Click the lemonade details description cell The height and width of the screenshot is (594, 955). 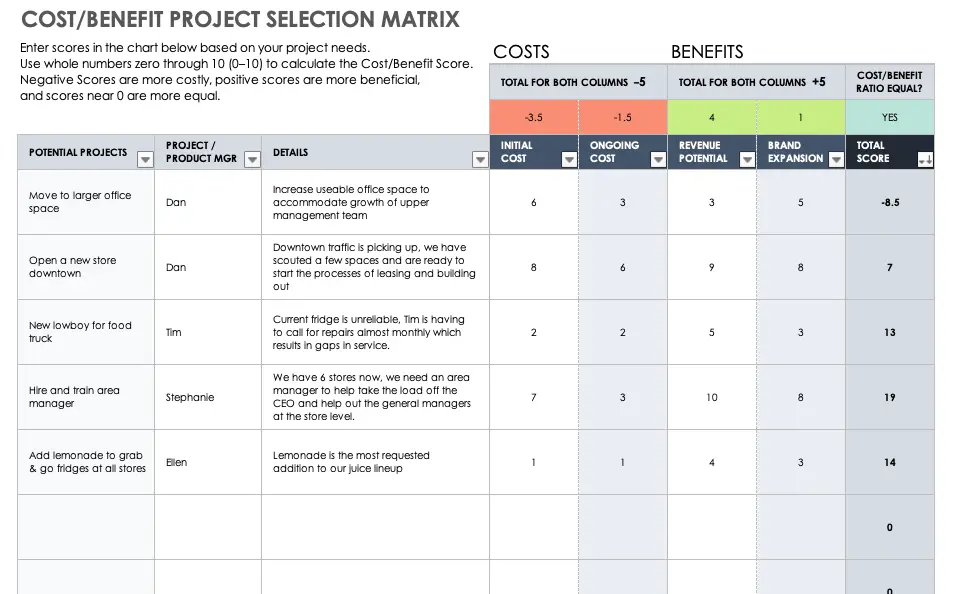(373, 462)
